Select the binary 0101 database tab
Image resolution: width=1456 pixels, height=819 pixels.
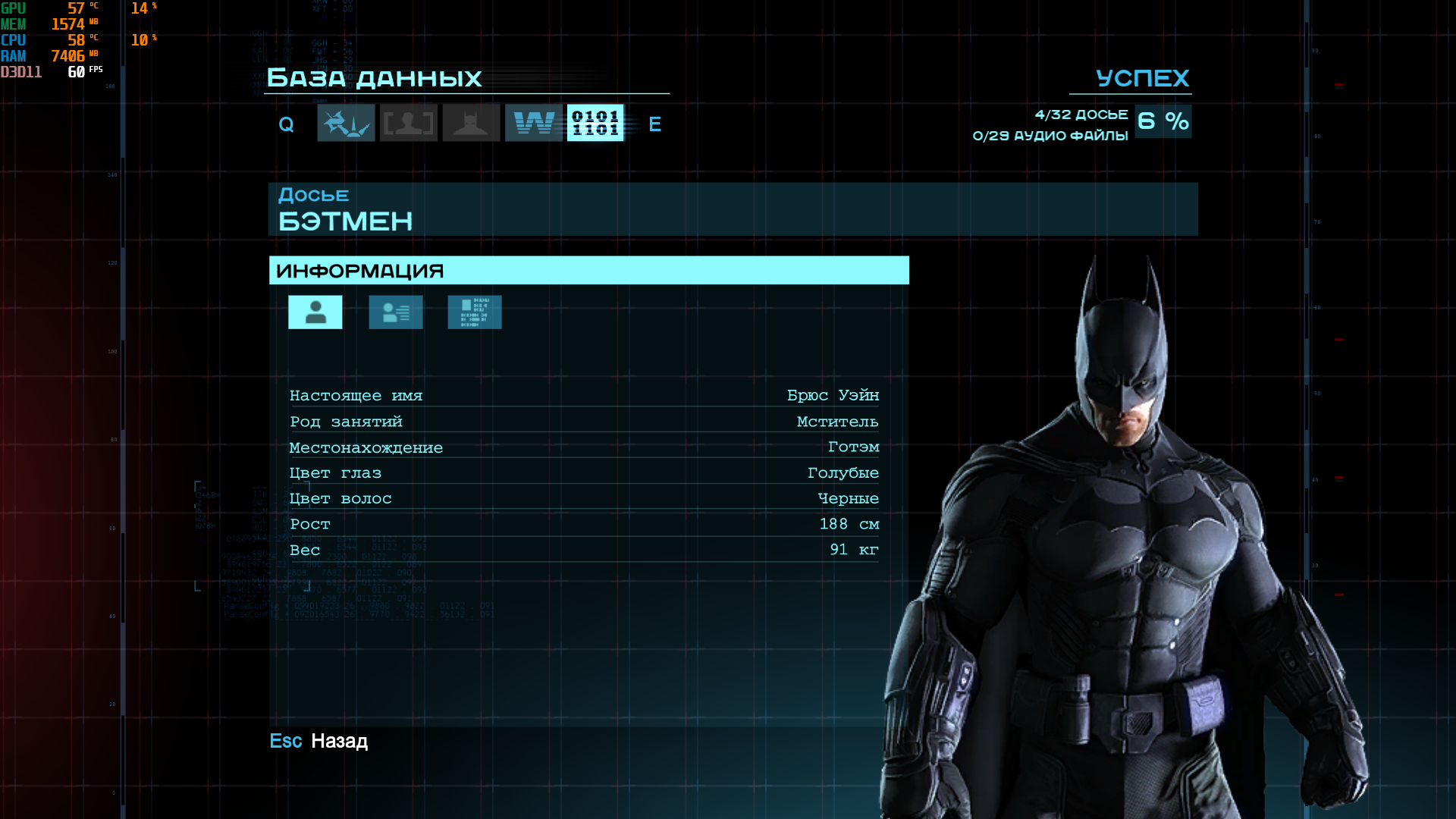tap(595, 123)
